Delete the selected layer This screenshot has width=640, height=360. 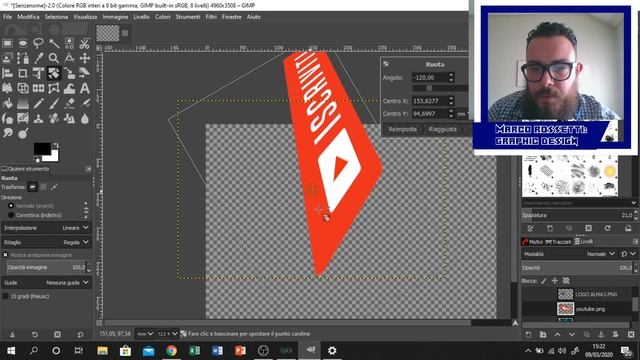click(631, 335)
